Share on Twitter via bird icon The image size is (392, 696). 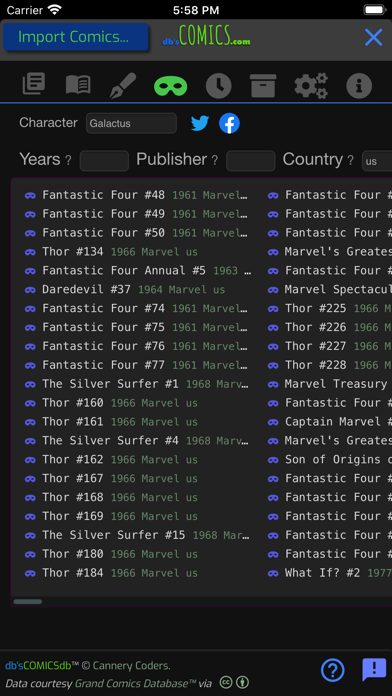[200, 123]
